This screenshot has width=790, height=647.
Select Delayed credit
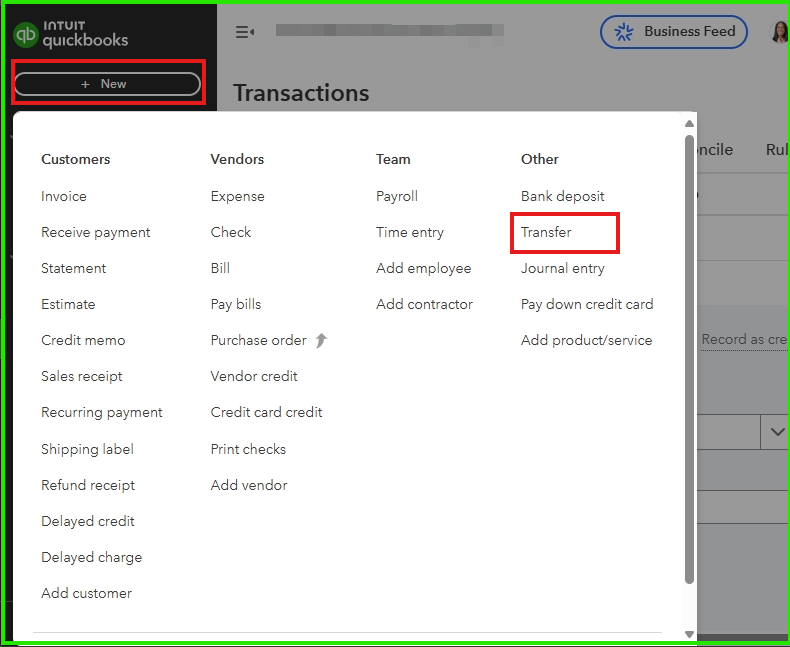click(88, 521)
